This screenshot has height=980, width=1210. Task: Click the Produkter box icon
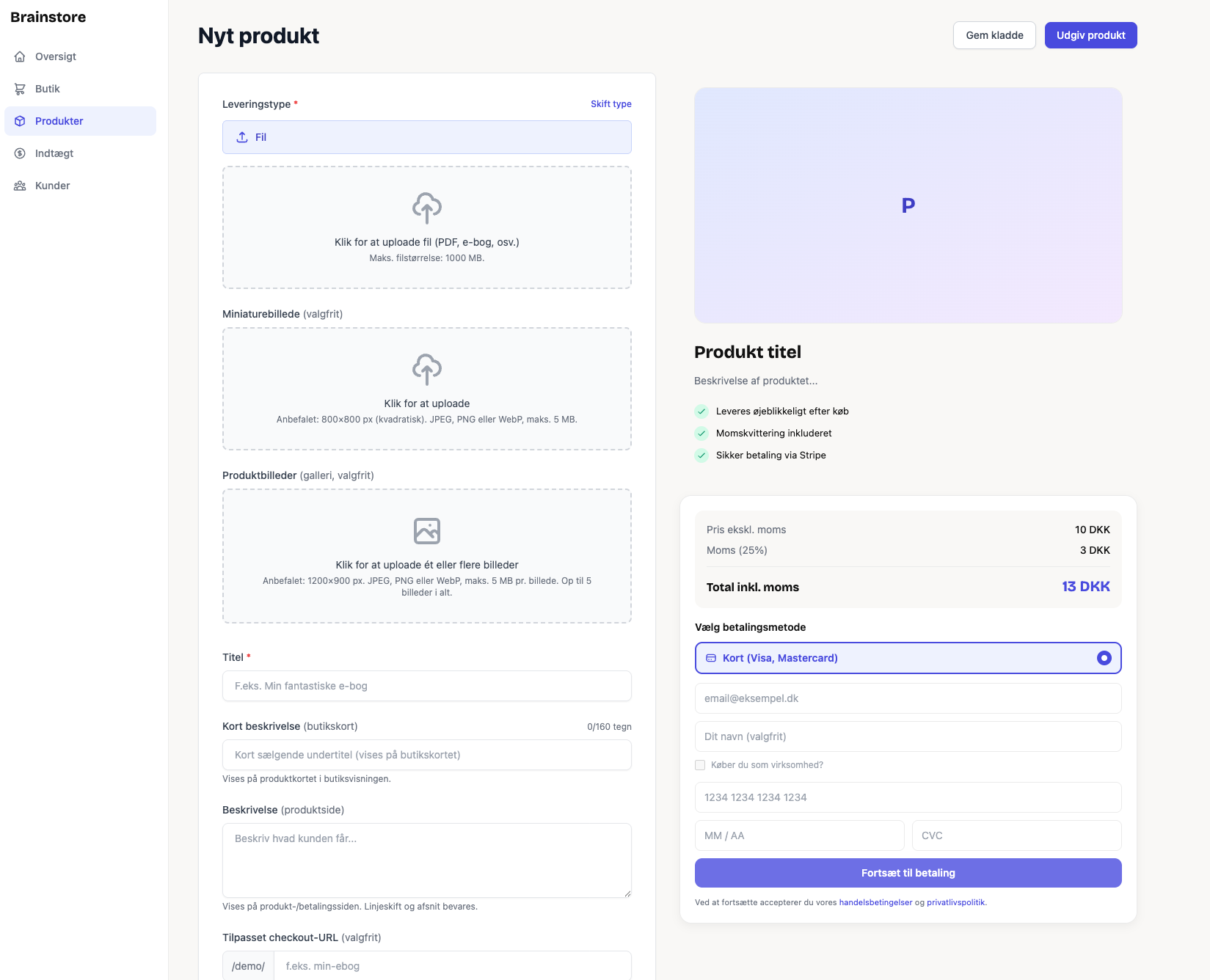[x=20, y=121]
